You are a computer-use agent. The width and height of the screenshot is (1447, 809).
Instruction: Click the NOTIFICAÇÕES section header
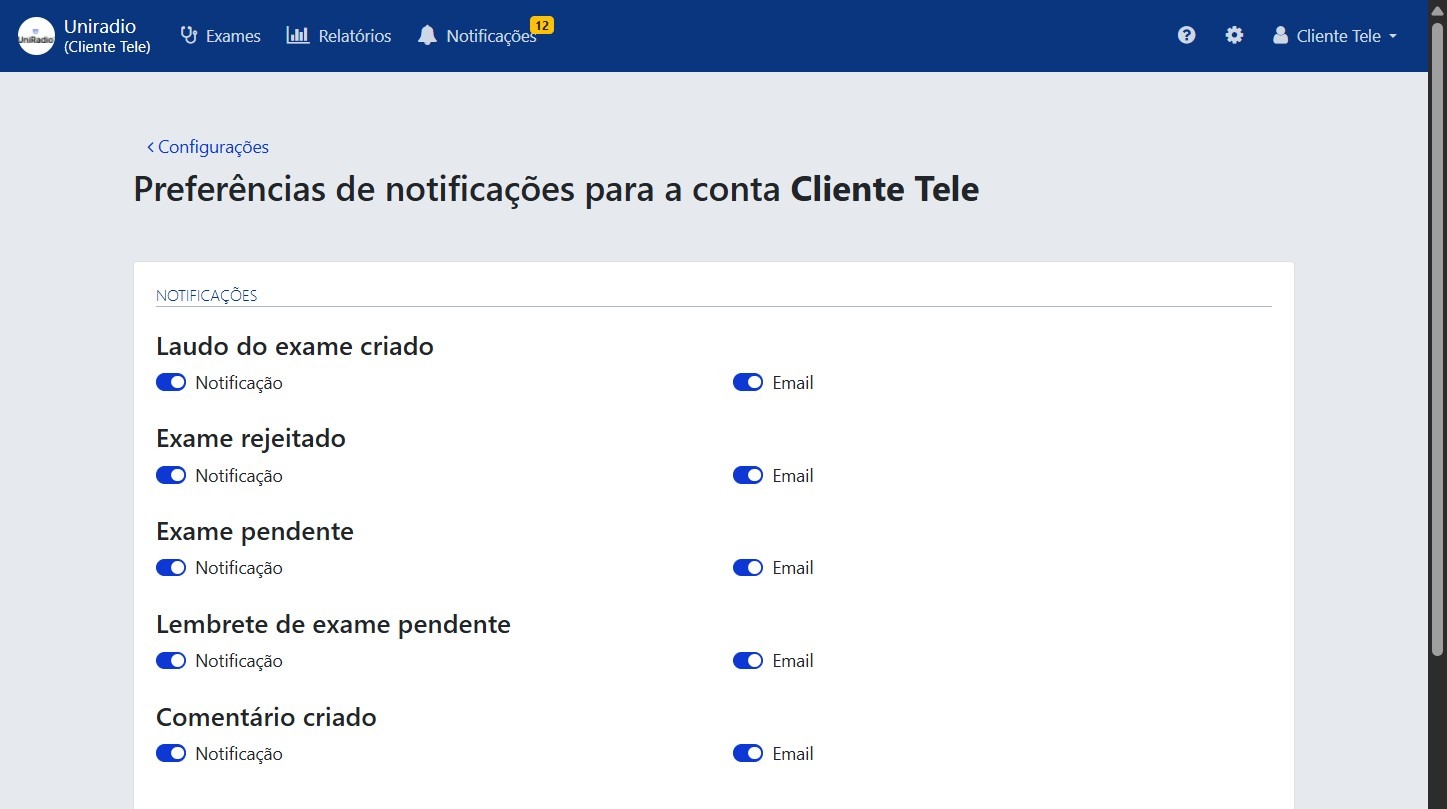pos(206,295)
